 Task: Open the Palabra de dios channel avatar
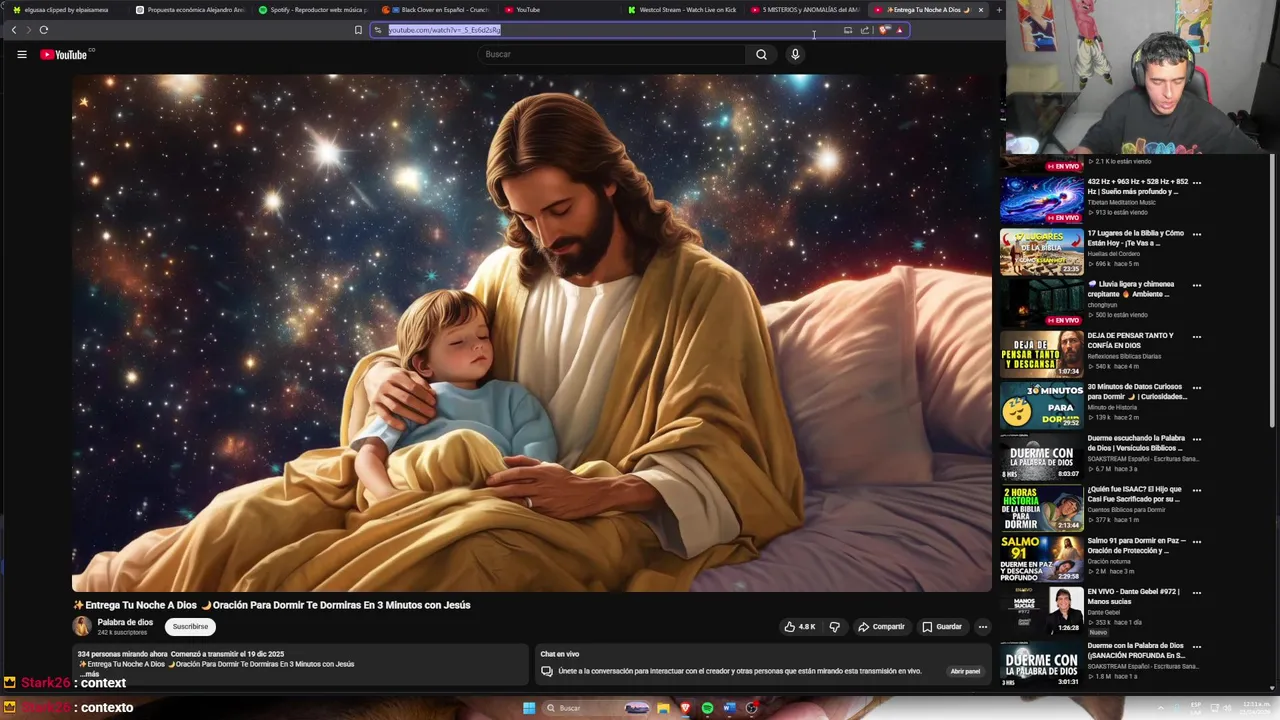[82, 627]
